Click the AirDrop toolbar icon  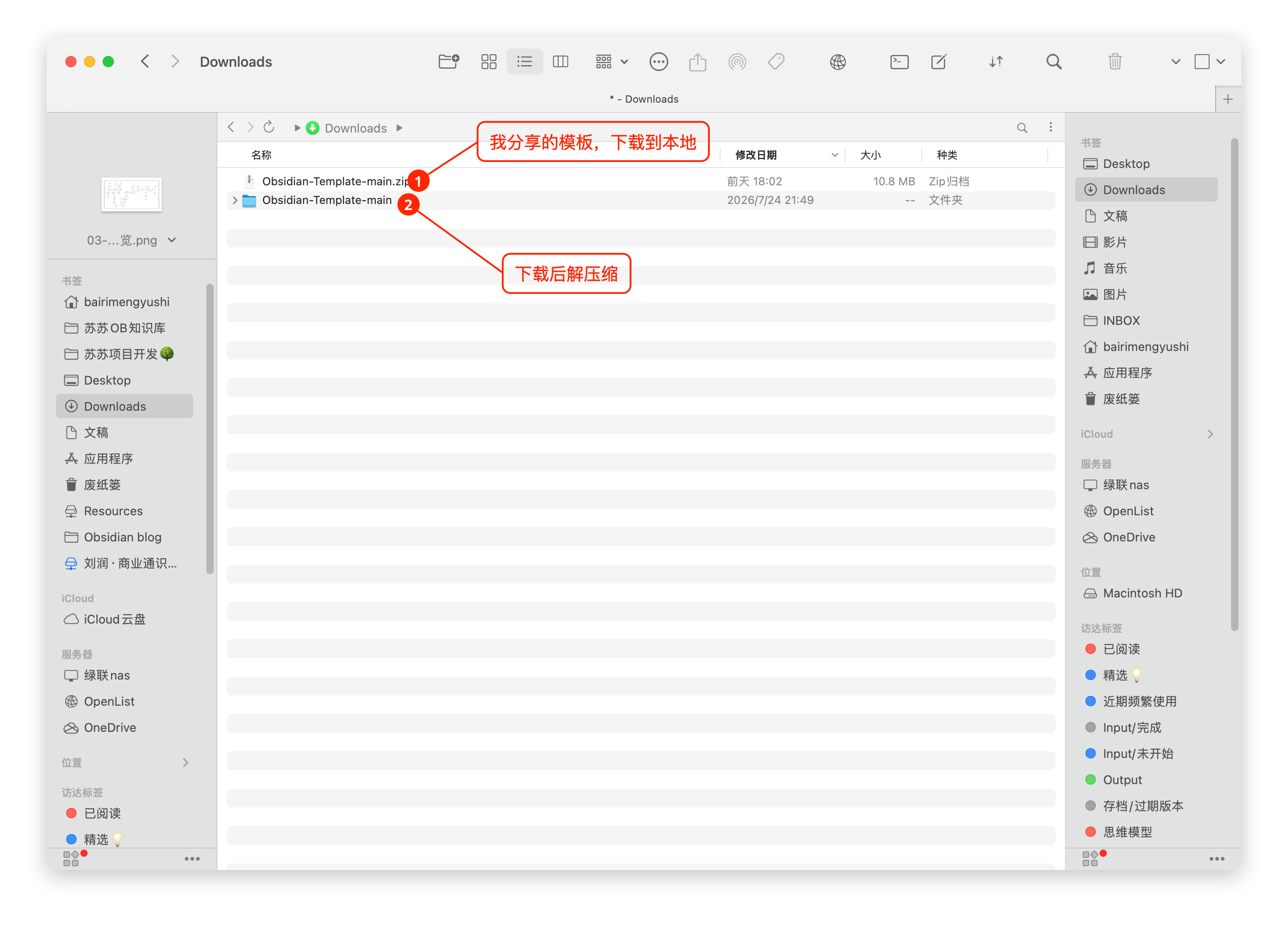[737, 61]
